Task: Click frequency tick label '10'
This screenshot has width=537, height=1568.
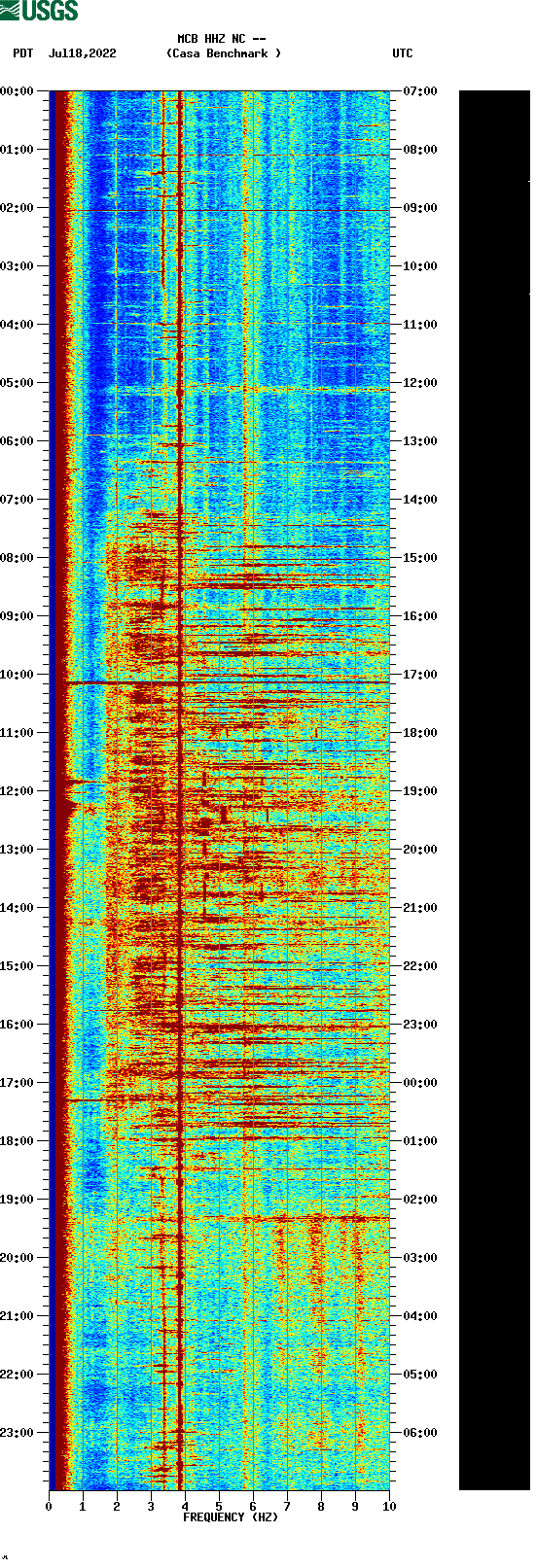Action: (389, 1507)
